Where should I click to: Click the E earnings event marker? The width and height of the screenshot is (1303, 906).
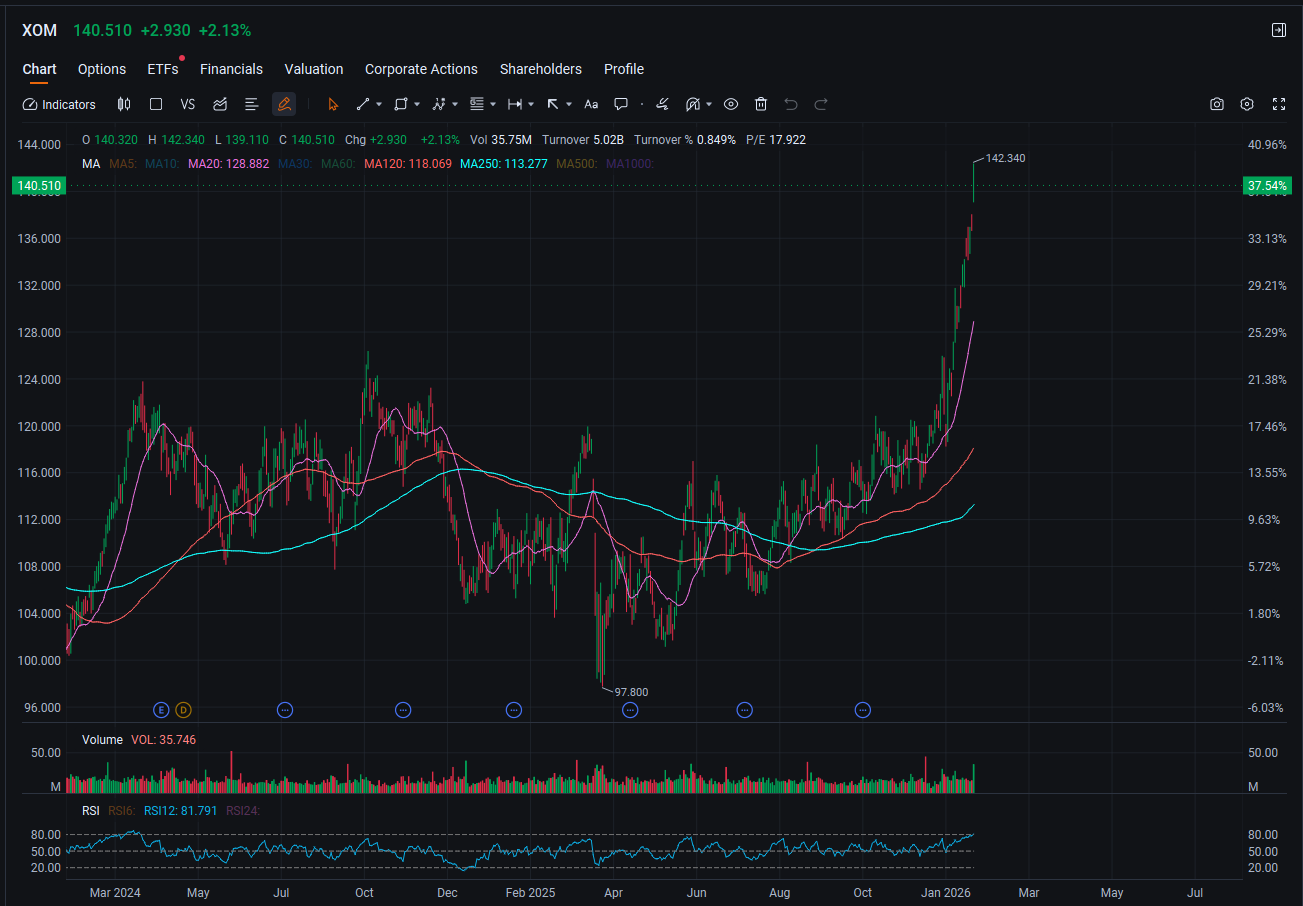tap(161, 710)
